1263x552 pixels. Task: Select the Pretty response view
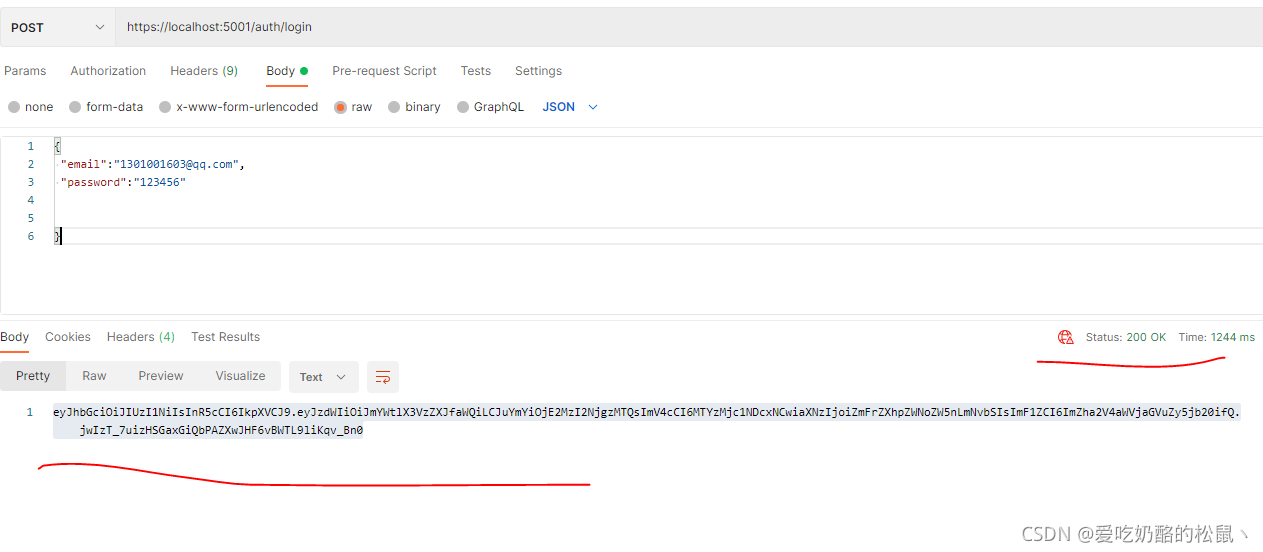33,376
